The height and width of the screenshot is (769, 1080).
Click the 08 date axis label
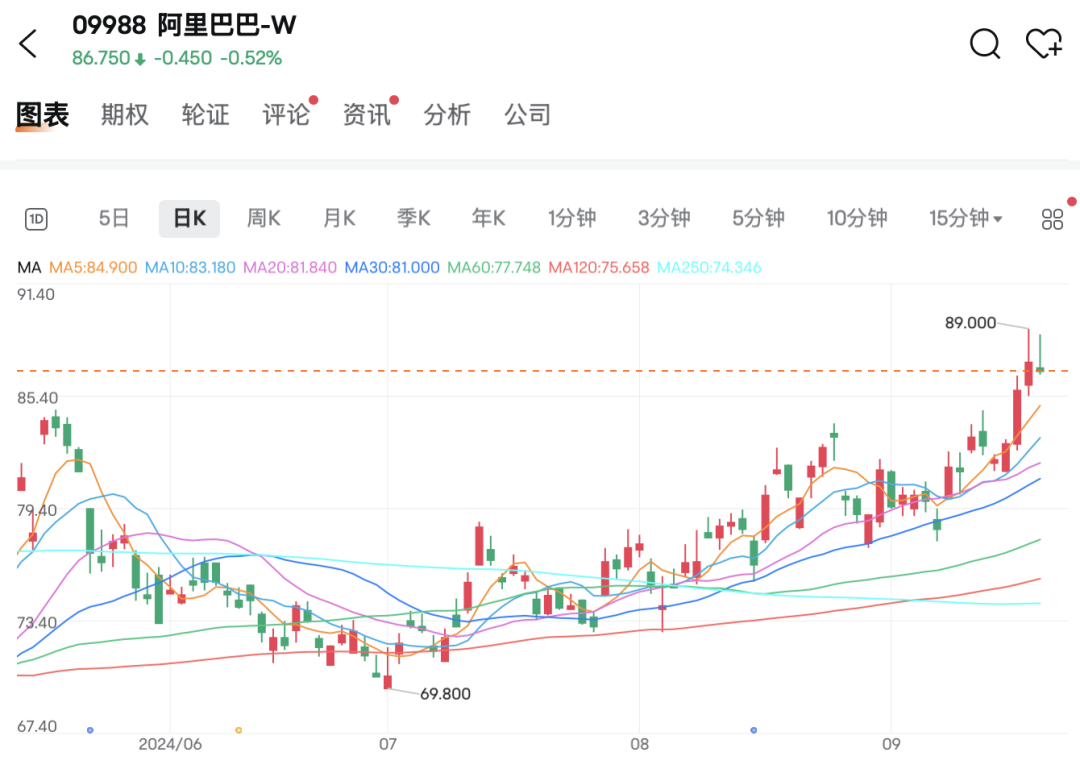(x=639, y=744)
